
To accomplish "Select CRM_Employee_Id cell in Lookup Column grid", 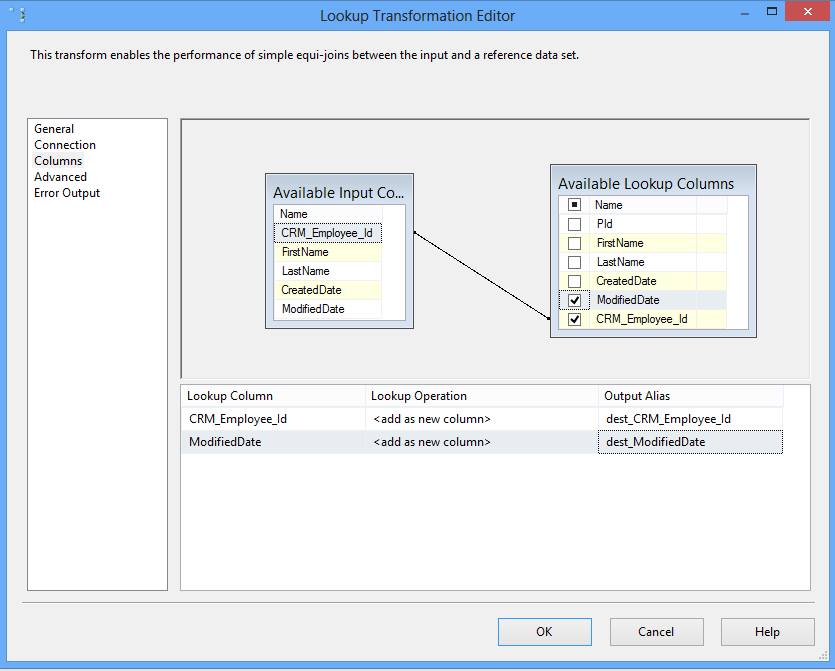I will pyautogui.click(x=273, y=419).
